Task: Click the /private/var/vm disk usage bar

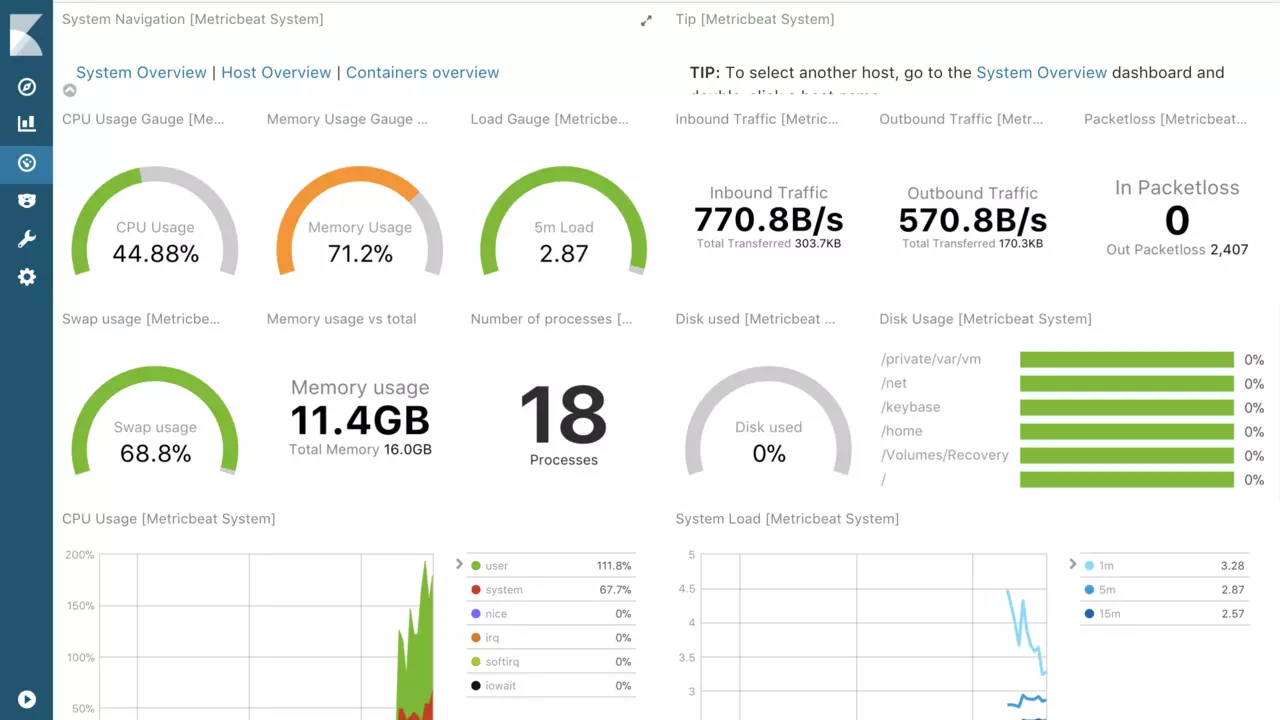Action: [x=1126, y=360]
